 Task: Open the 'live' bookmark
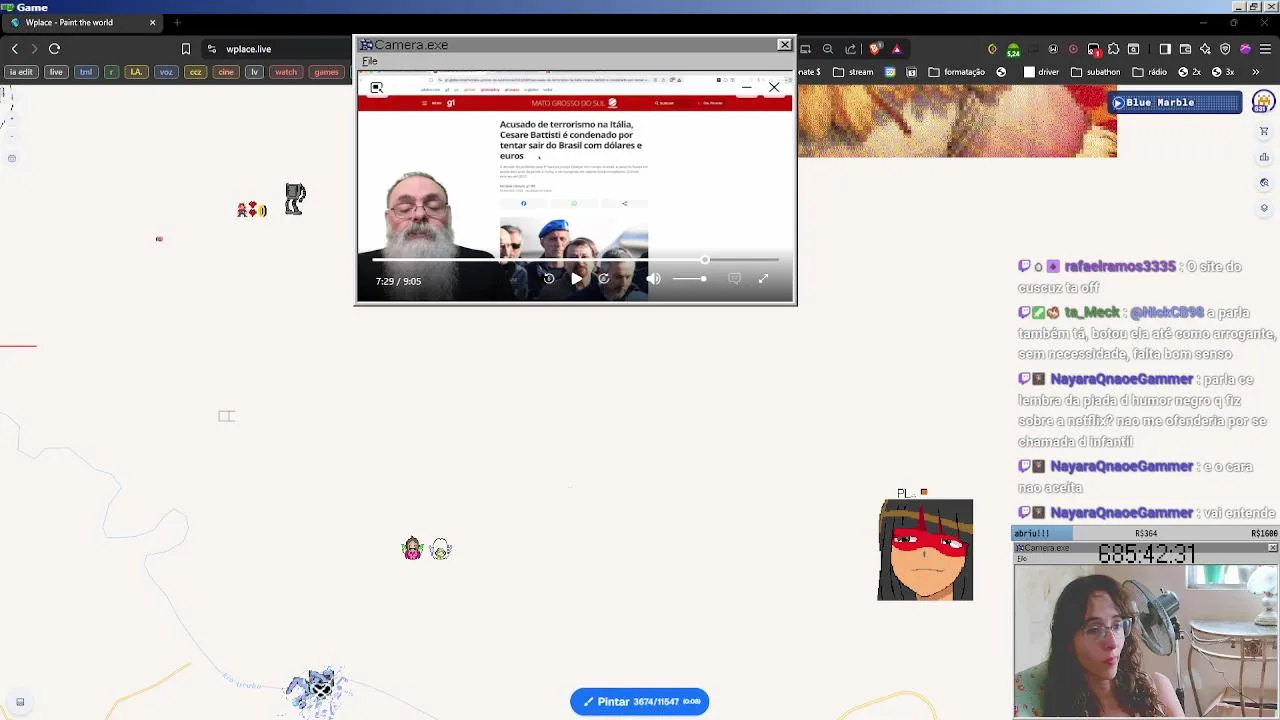(56, 72)
